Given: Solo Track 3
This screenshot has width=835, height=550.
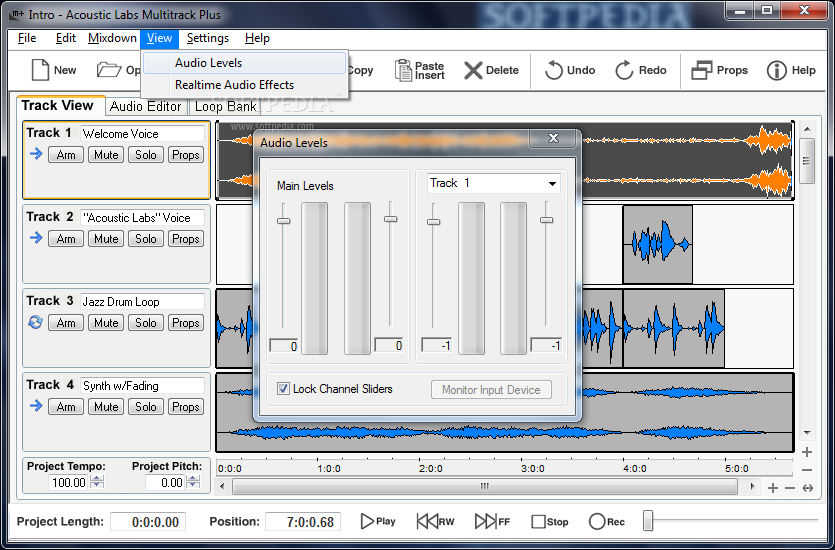Looking at the screenshot, I should pyautogui.click(x=146, y=323).
